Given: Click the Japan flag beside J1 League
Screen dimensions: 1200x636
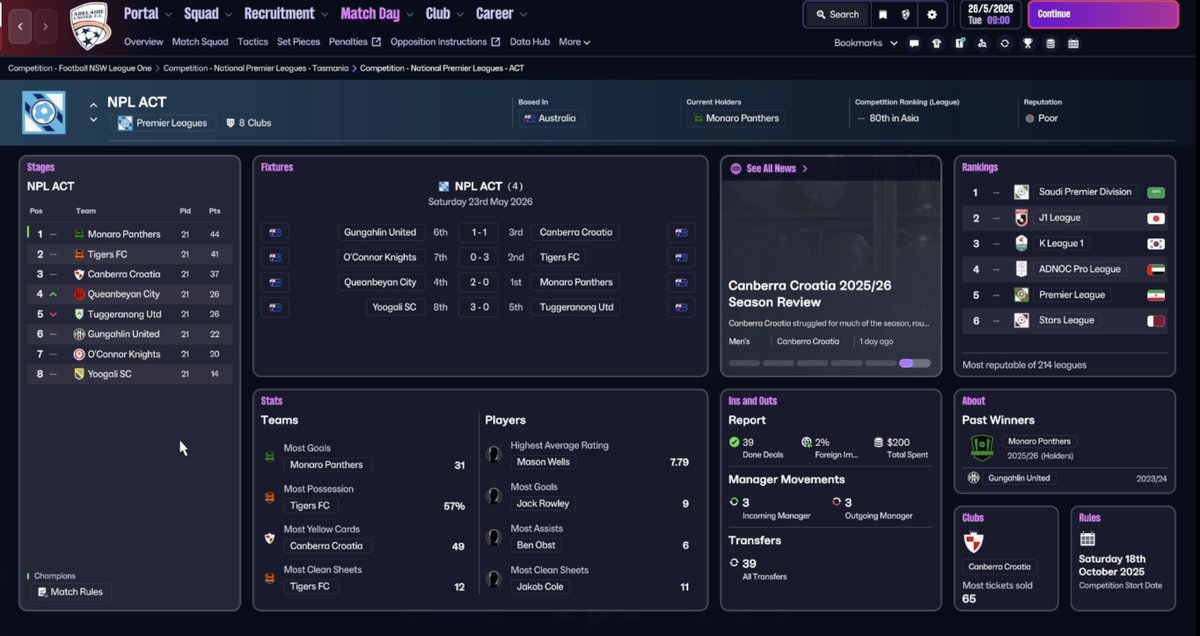Looking at the screenshot, I should 1156,218.
